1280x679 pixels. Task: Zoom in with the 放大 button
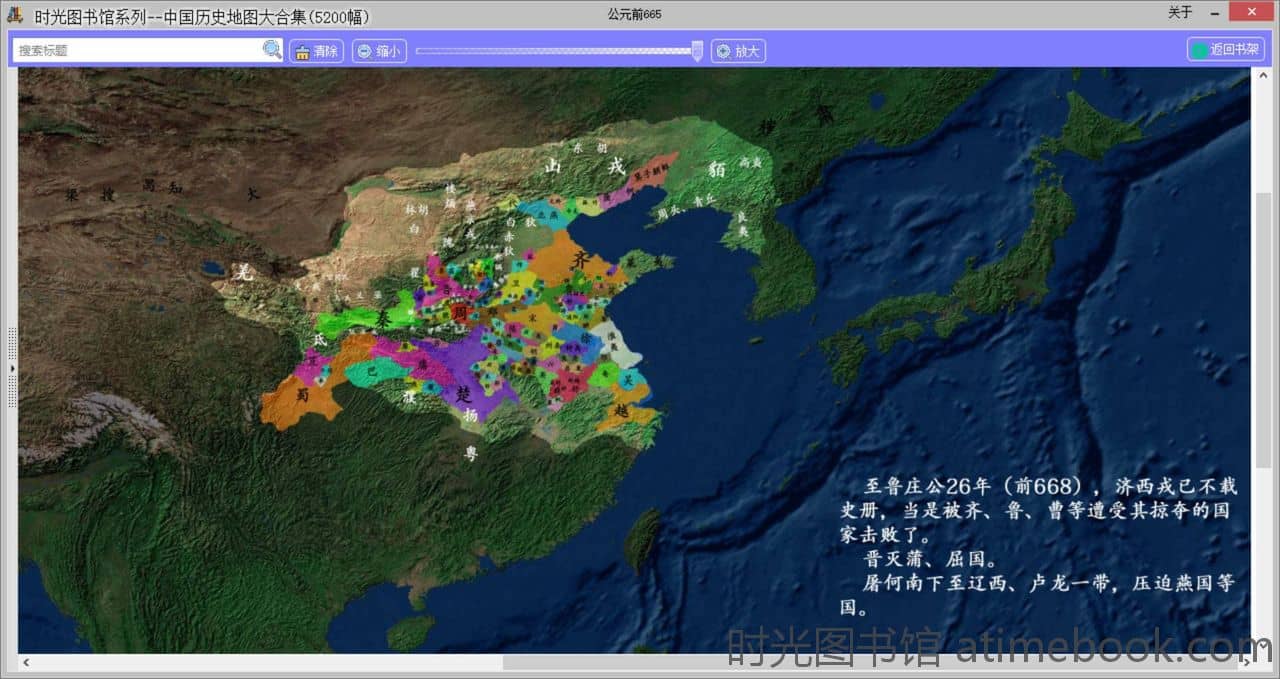738,51
